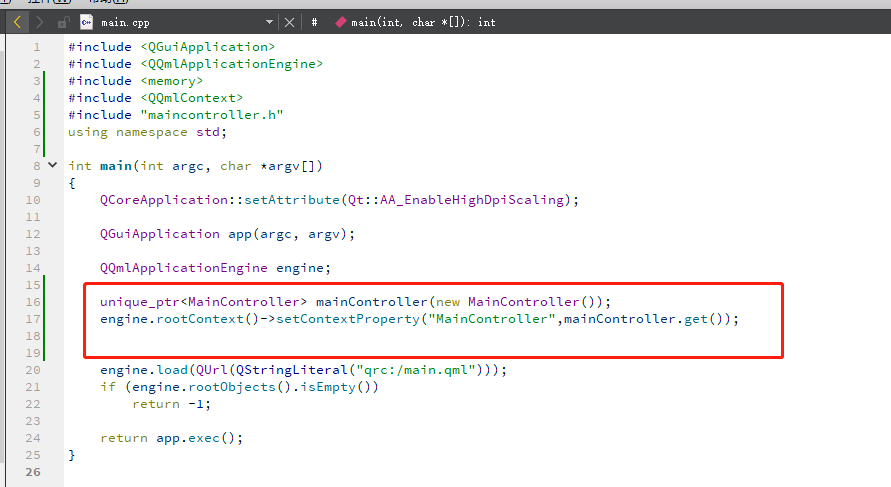Click line number 16 in the gutter
Image resolution: width=891 pixels, height=487 pixels.
33,302
